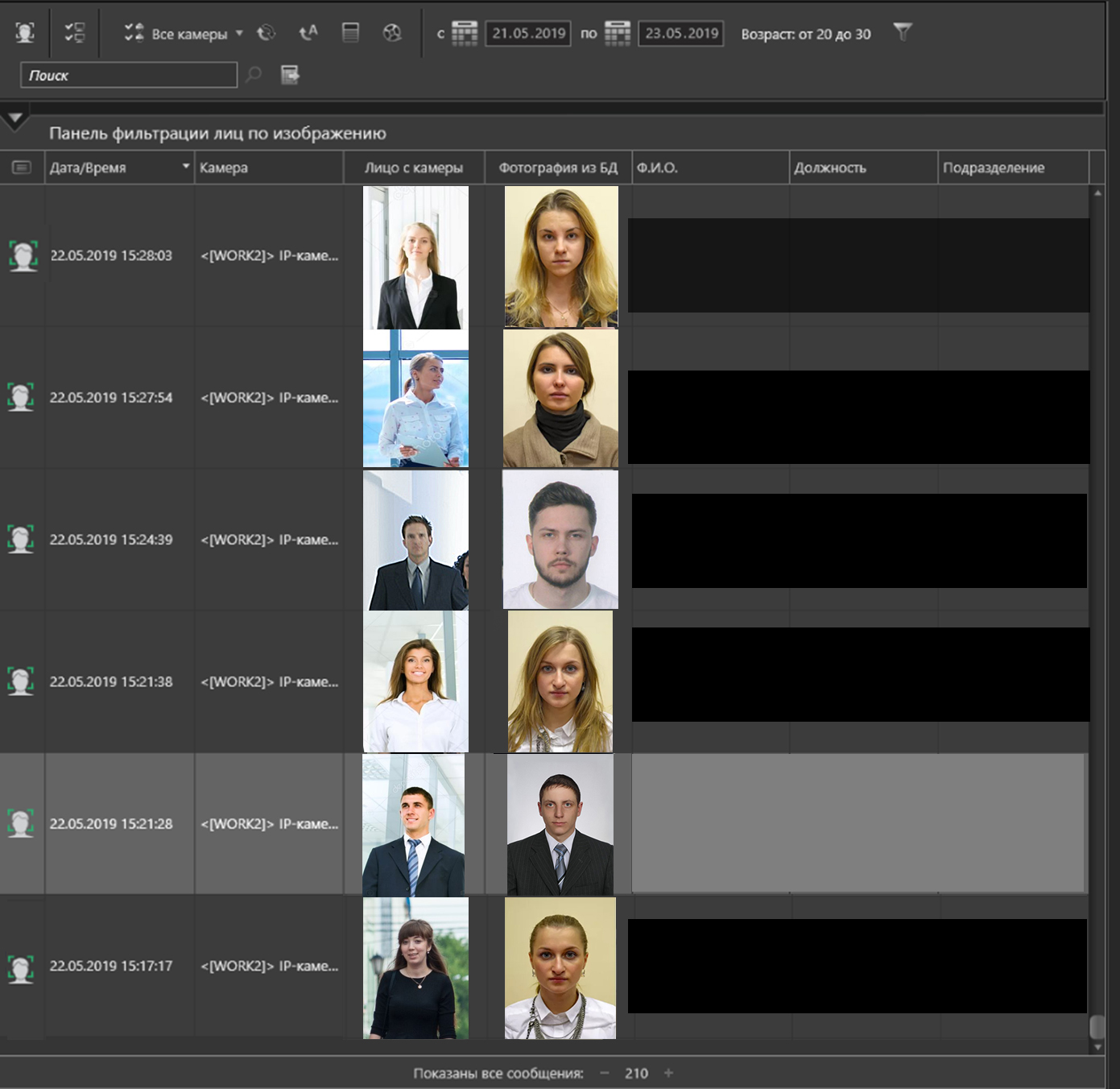
Task: Click the scrollbar up arrow of the table
Action: [1097, 193]
